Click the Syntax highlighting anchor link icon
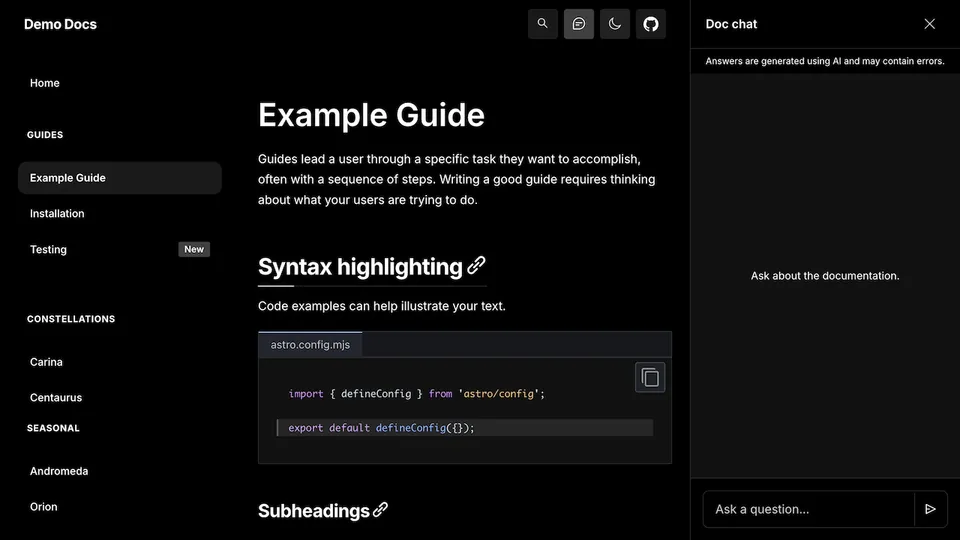Viewport: 960px width, 540px height. click(477, 266)
